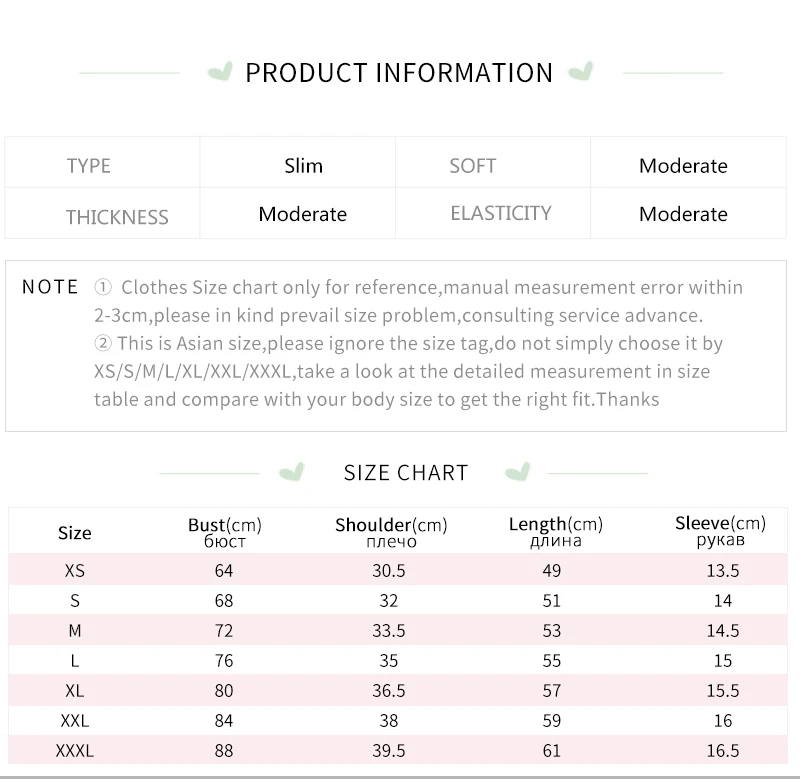Click the Shoulder(cm) column header
Screen dimensions: 800x779
(391, 532)
